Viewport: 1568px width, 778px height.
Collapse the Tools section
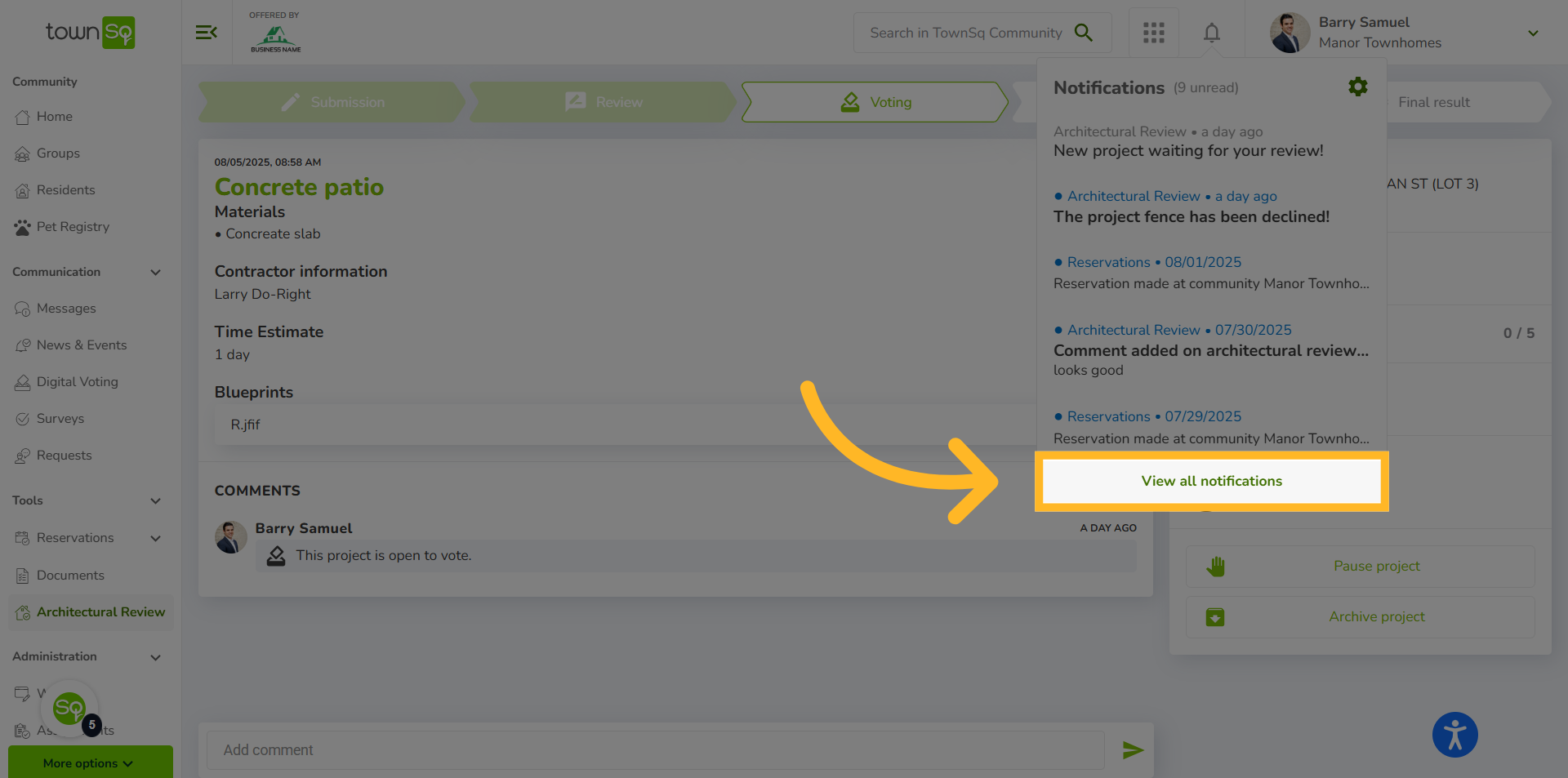tap(155, 501)
